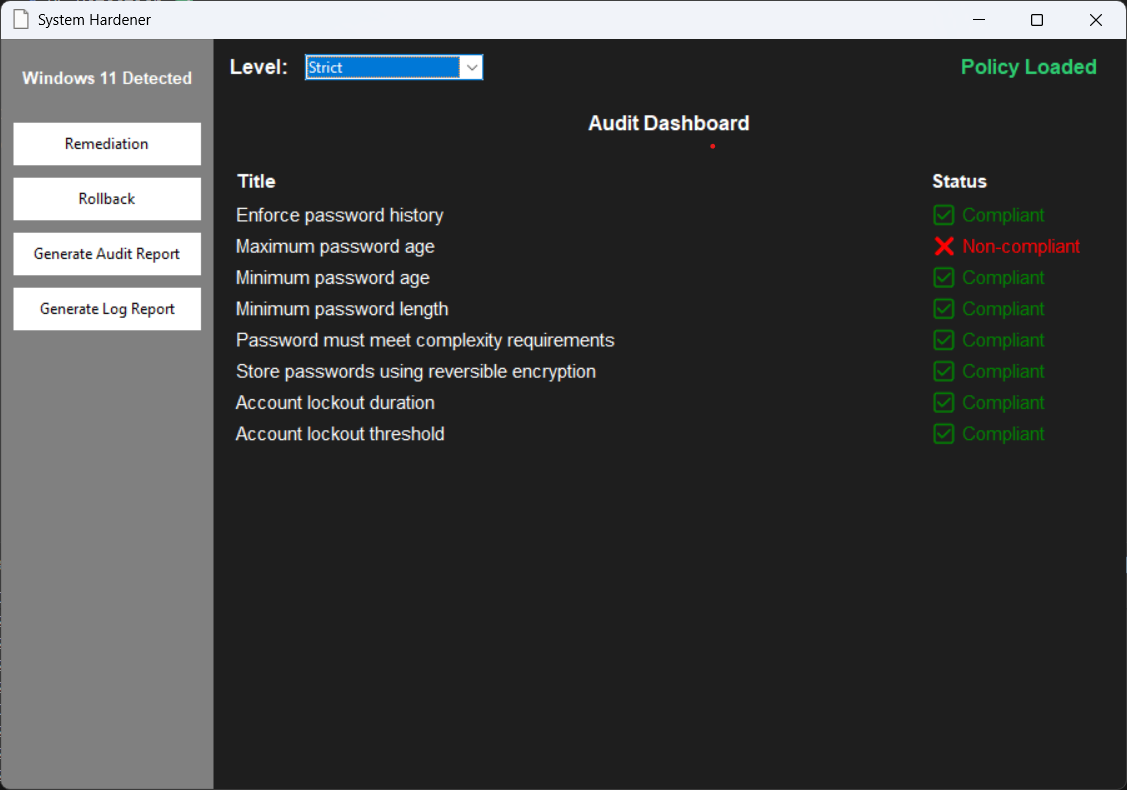Image resolution: width=1127 pixels, height=790 pixels.
Task: Click the document icon in the title bar
Action: [x=22, y=19]
